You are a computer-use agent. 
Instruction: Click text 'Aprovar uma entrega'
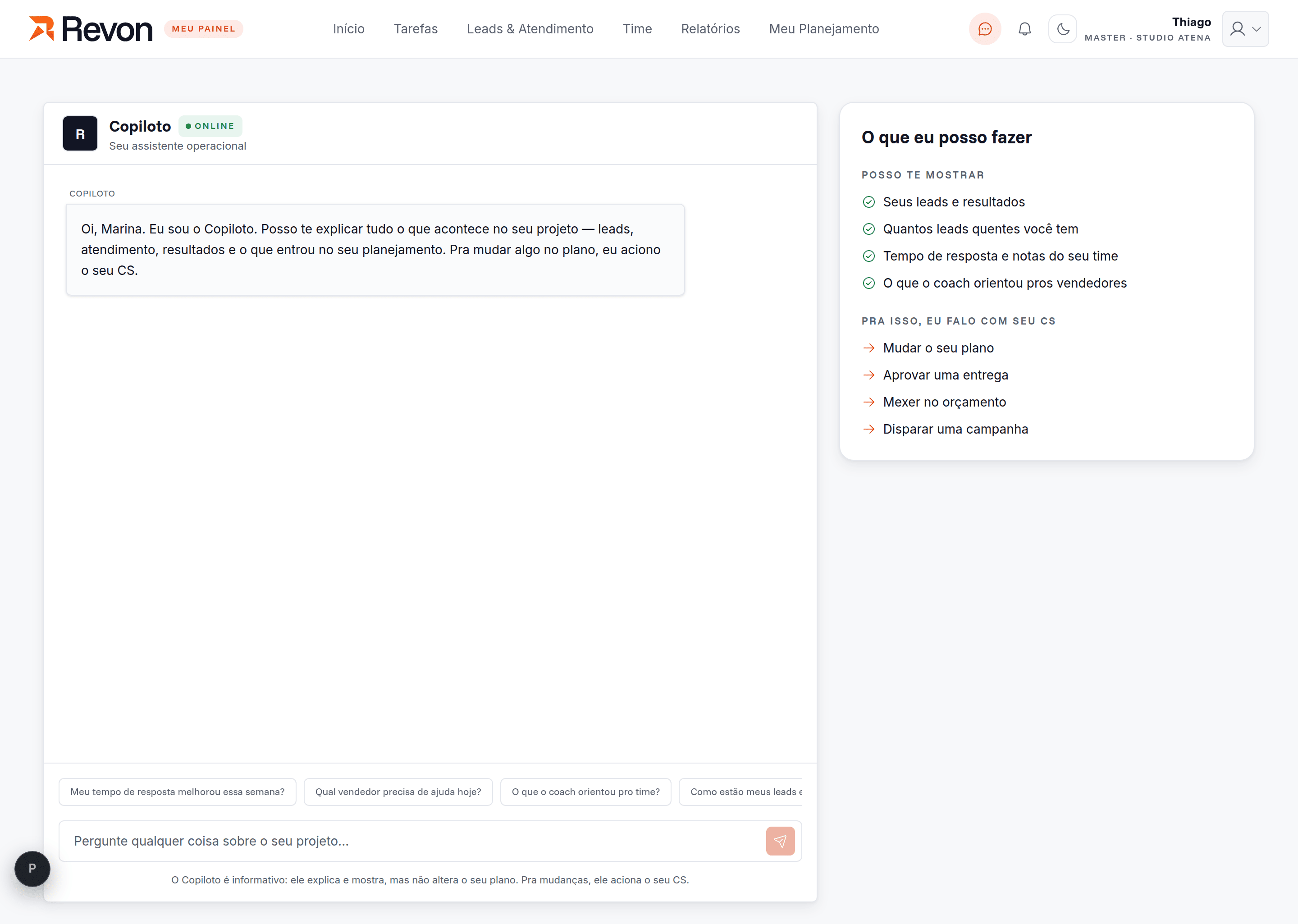coord(946,375)
